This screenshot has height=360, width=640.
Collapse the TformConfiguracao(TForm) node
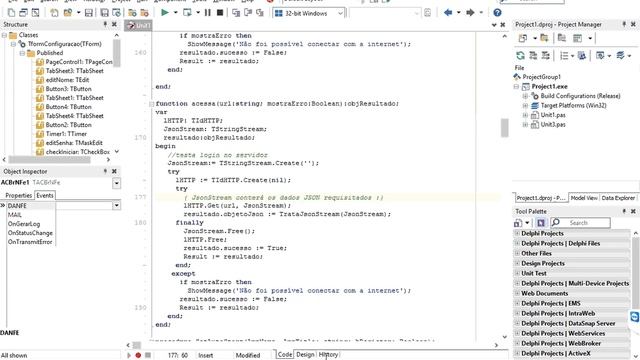13,44
